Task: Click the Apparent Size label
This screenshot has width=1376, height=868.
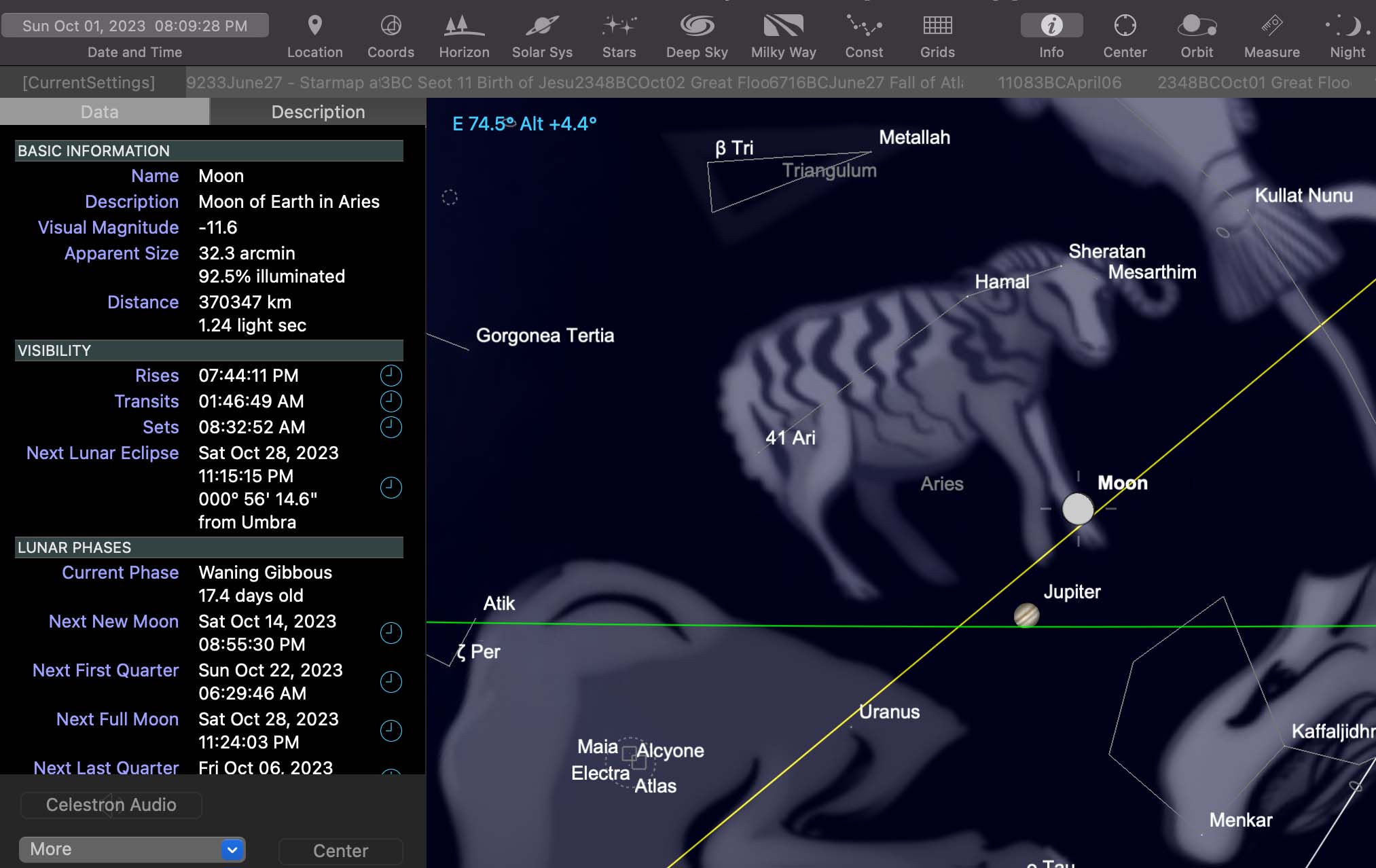Action: [x=122, y=253]
